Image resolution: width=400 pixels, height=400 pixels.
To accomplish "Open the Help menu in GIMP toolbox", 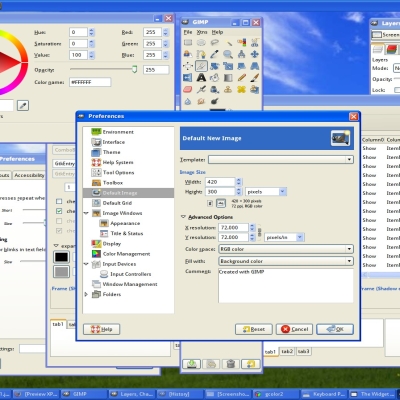I will 217,32.
